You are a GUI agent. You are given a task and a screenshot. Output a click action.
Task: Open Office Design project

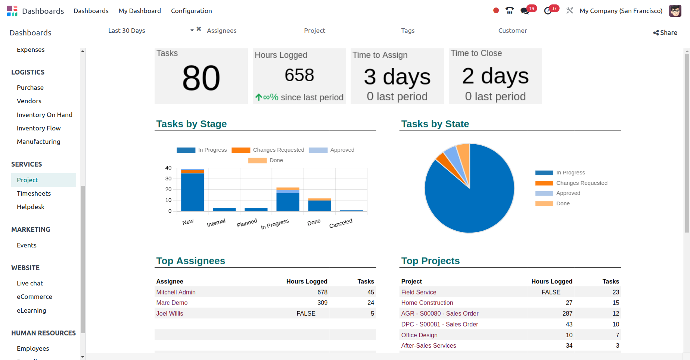[x=419, y=335]
